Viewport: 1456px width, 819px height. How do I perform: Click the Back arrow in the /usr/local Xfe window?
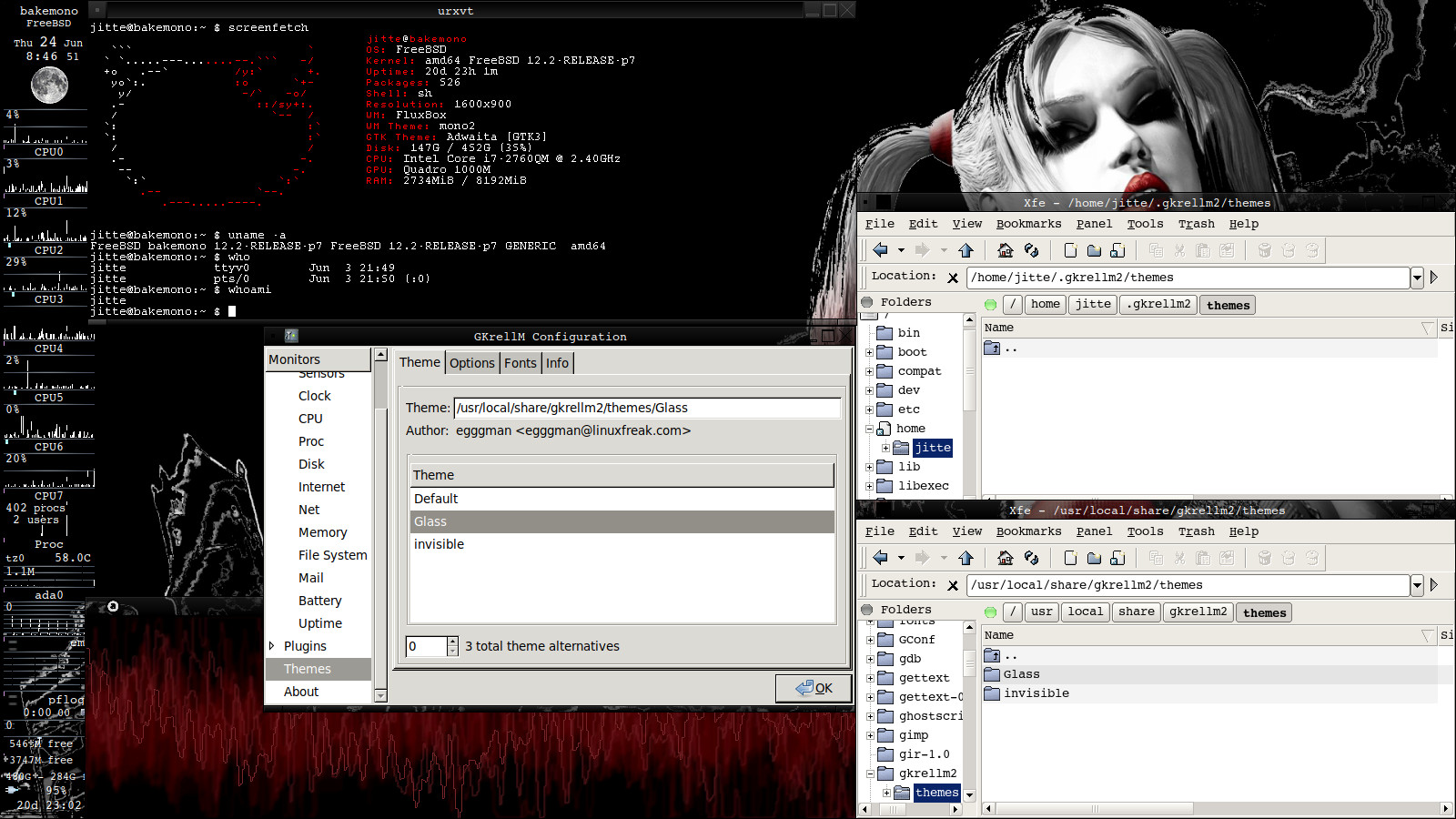(880, 558)
